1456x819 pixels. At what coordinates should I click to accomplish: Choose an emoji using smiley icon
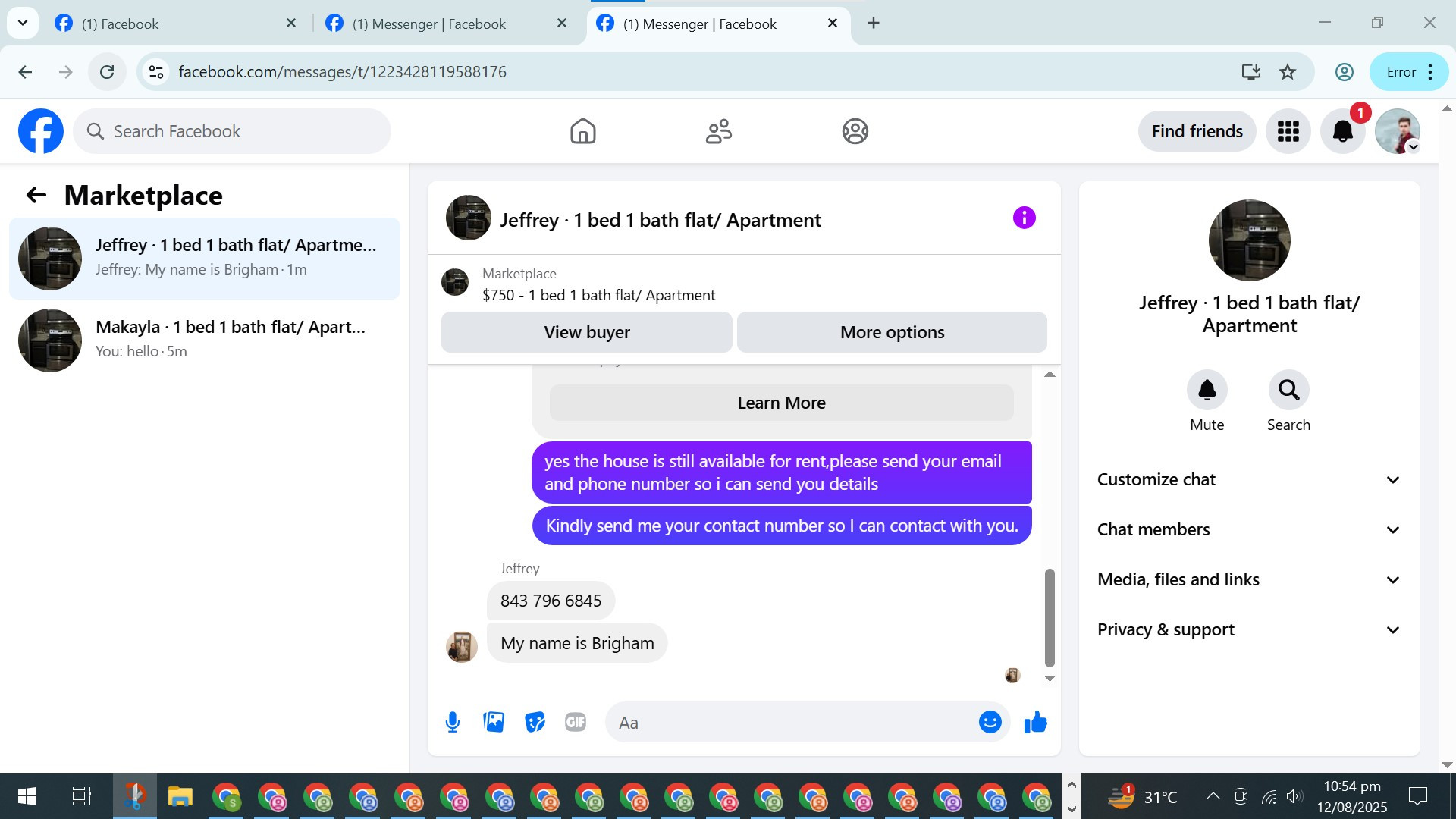pyautogui.click(x=990, y=722)
